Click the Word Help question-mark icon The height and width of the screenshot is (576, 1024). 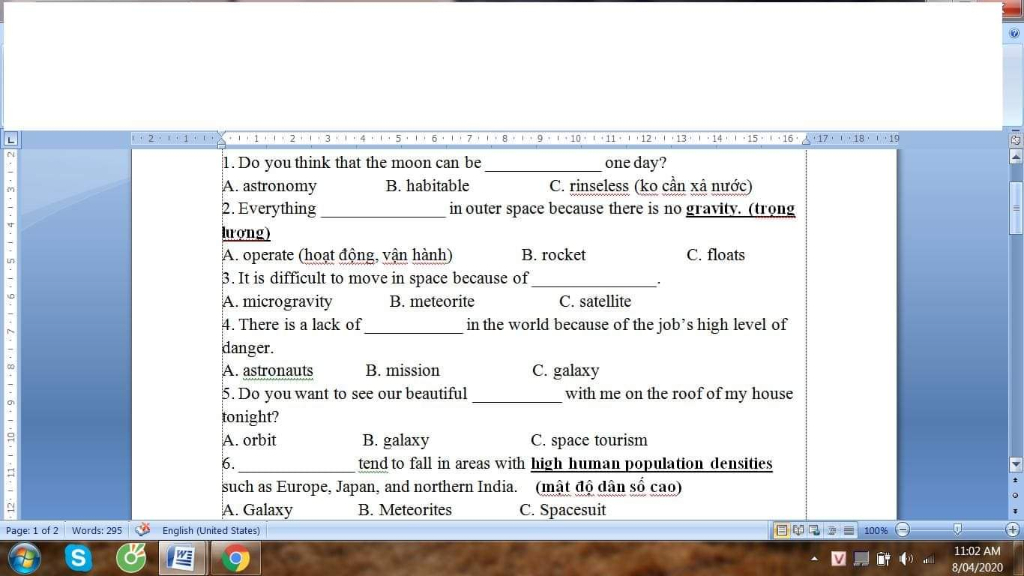tap(1014, 33)
